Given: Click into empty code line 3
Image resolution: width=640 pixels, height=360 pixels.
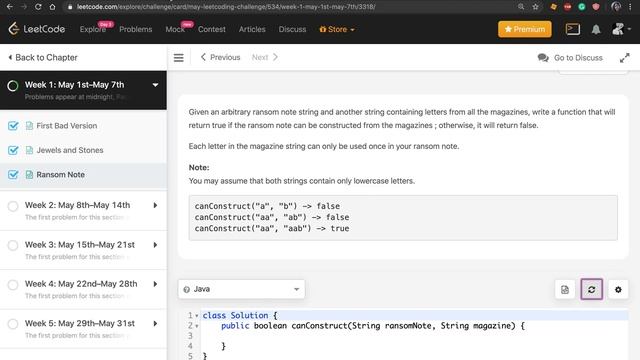Looking at the screenshot, I should click(x=414, y=336).
